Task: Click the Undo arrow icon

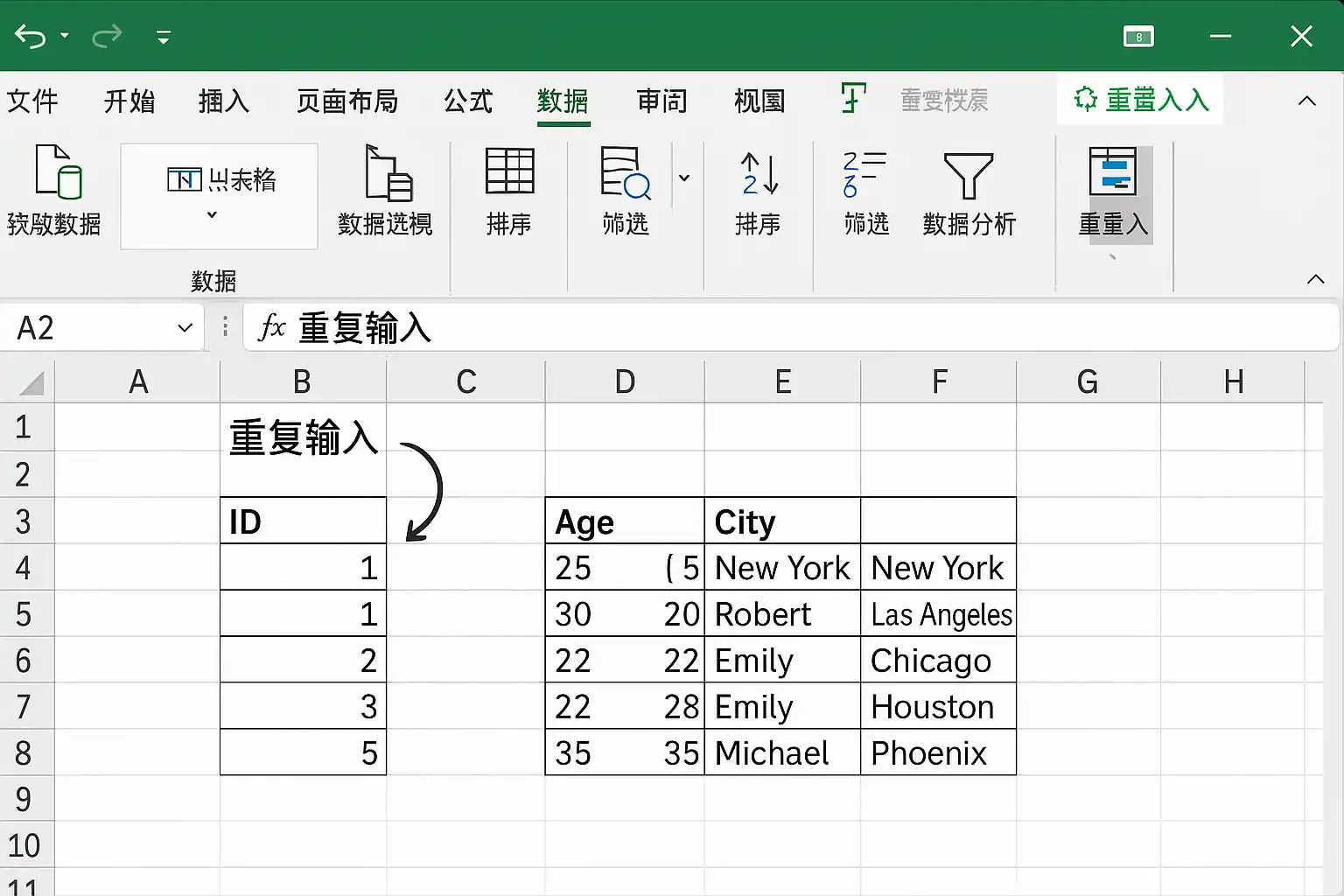Action: 30,37
